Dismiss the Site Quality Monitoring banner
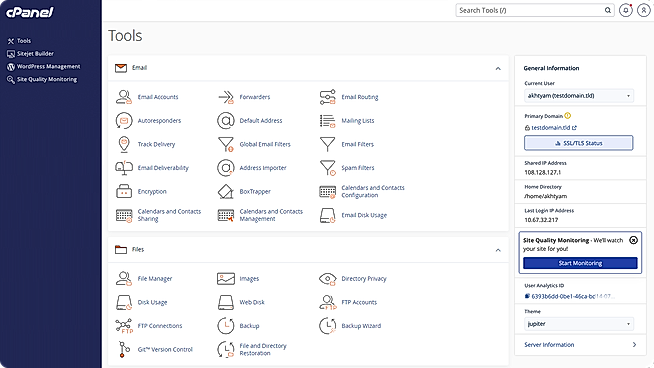Image resolution: width=654 pixels, height=368 pixels. (x=633, y=240)
